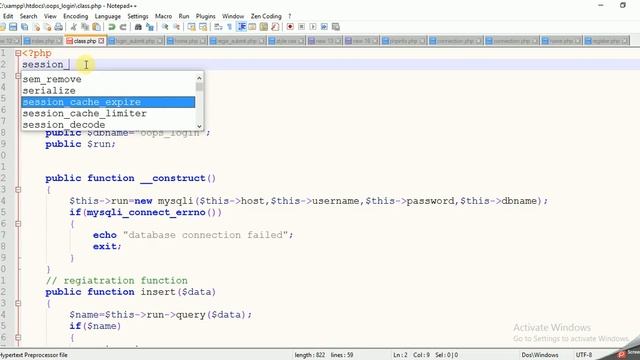Toggle synchronize vertical scrolling icon
The height and width of the screenshot is (360, 640).
point(191,27)
